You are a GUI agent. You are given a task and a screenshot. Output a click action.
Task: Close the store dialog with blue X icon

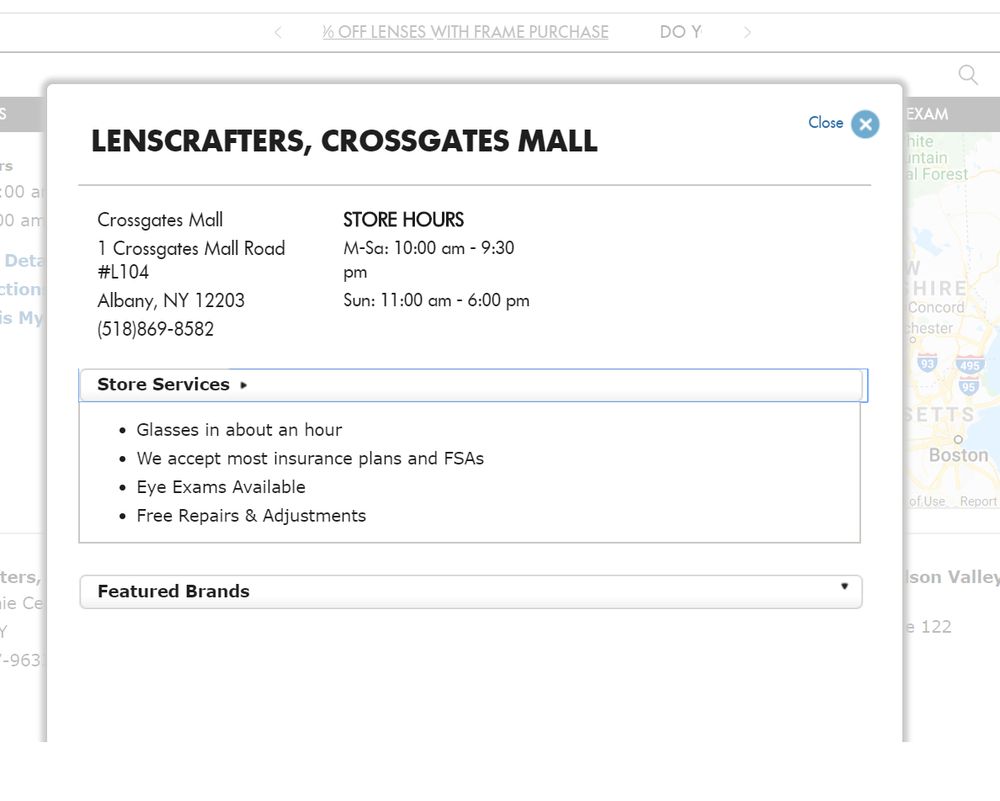pos(865,124)
